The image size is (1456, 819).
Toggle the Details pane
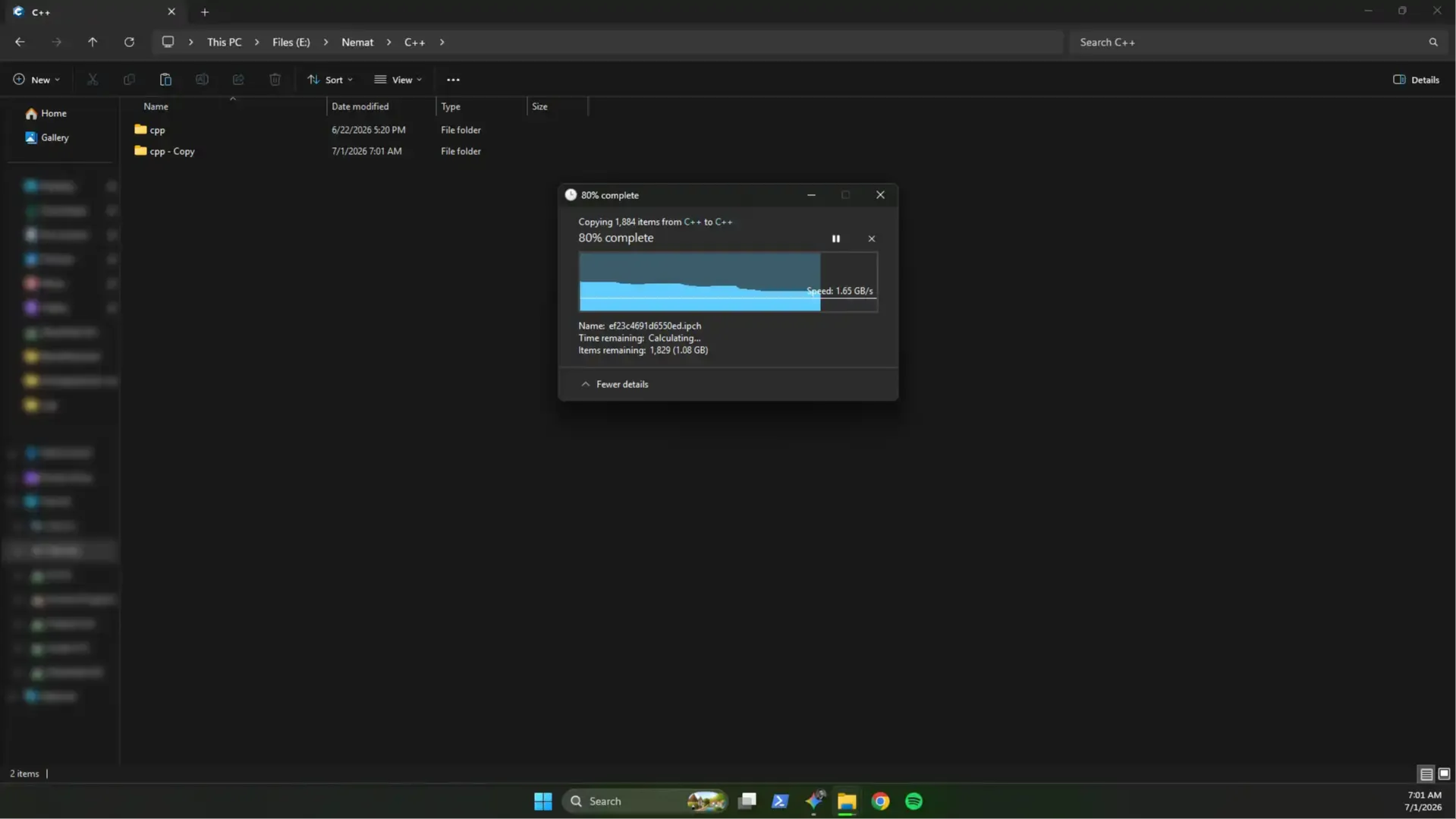[x=1416, y=80]
